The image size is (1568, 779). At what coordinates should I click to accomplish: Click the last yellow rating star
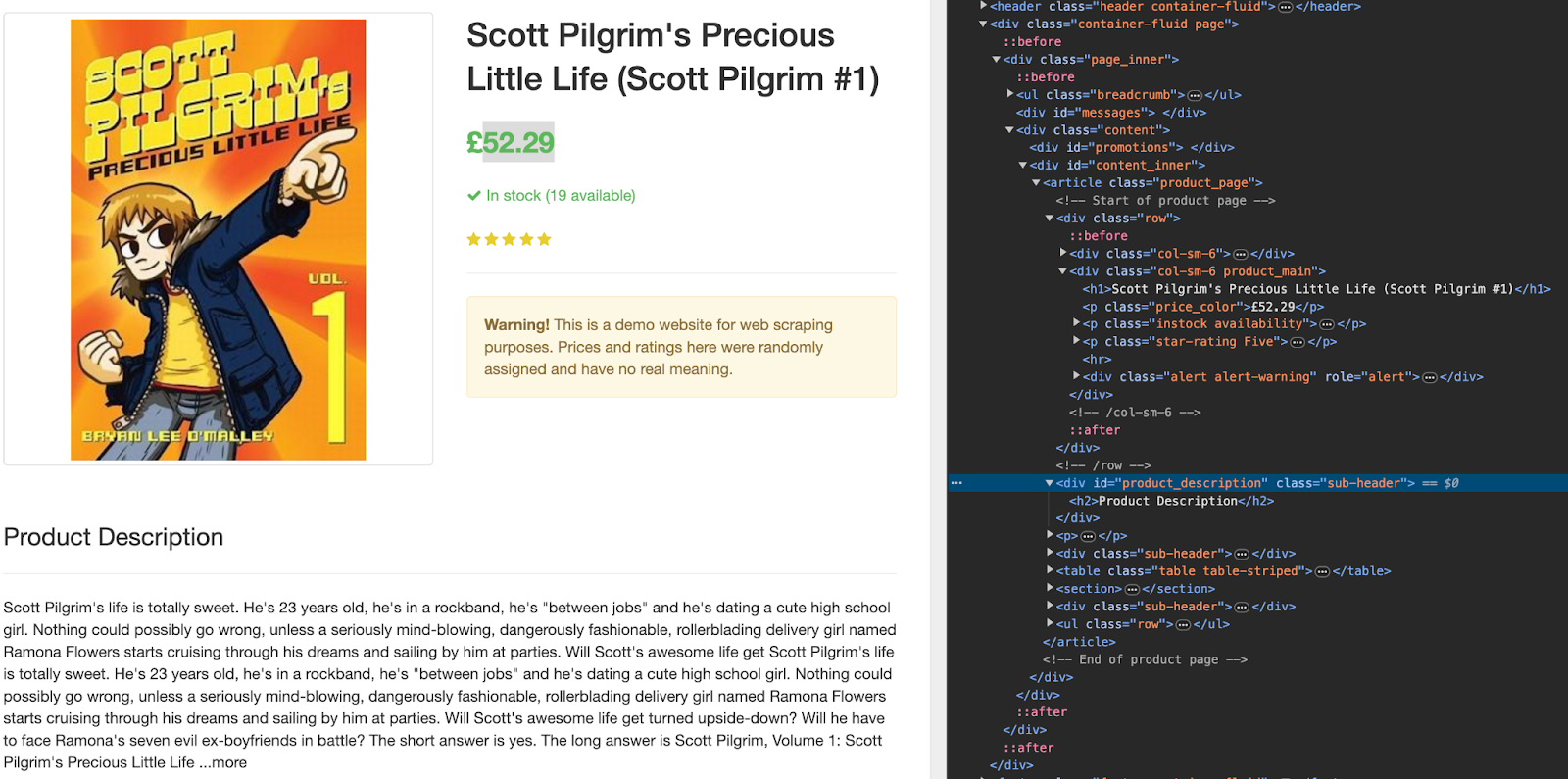(545, 239)
